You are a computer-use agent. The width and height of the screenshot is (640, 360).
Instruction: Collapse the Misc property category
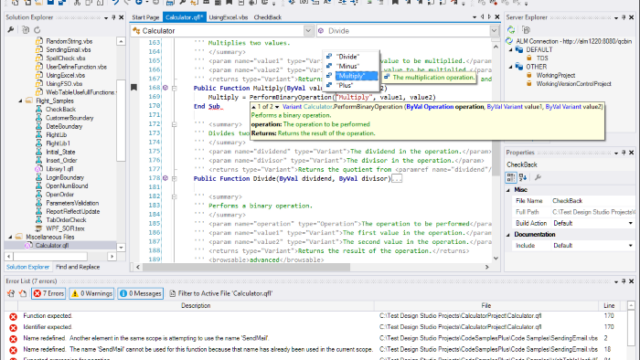tap(509, 190)
